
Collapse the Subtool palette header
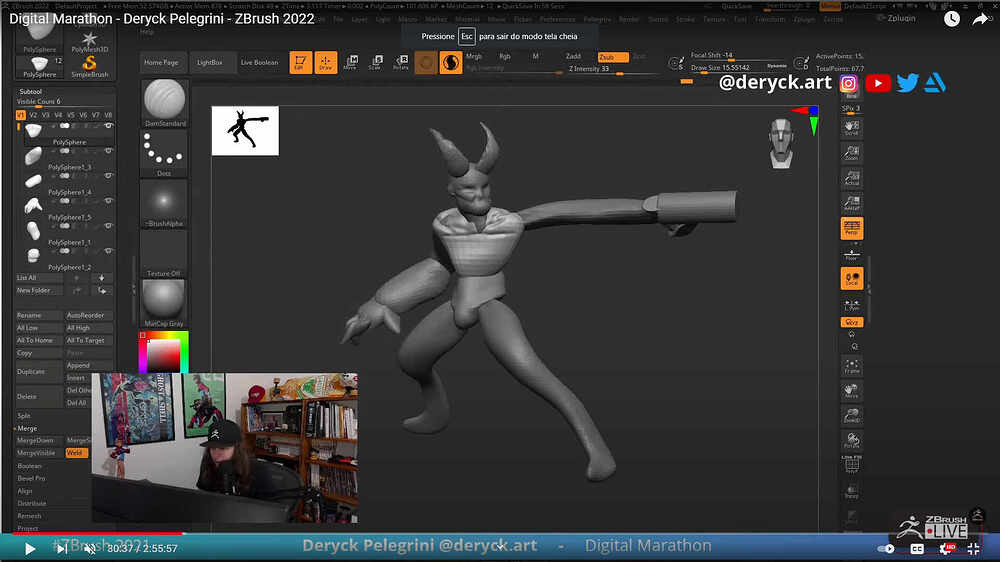point(31,91)
